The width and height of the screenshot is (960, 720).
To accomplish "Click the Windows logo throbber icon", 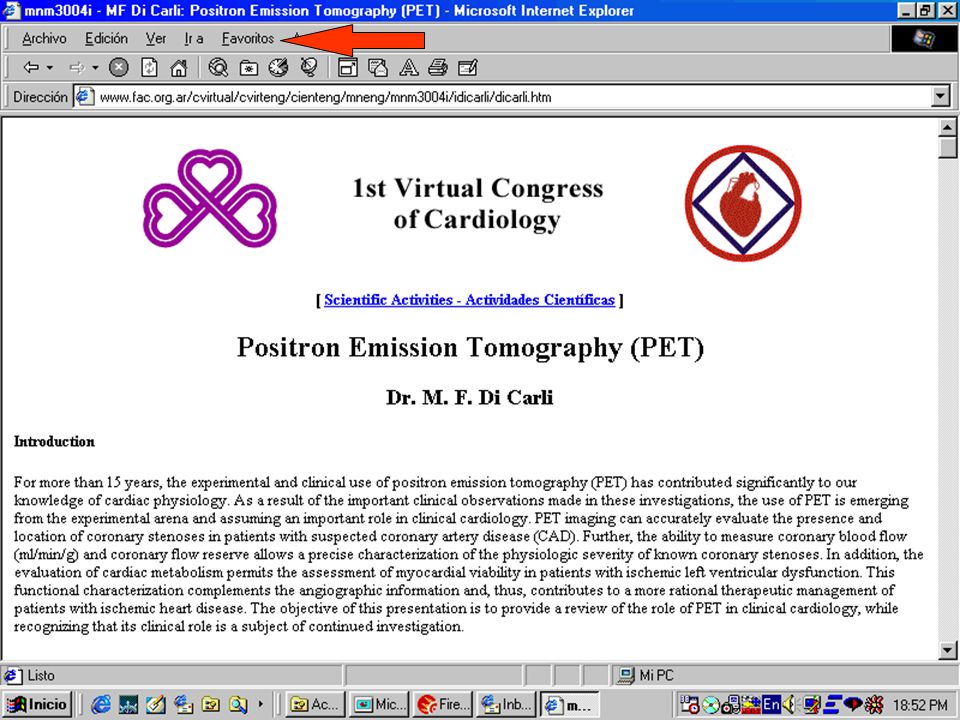I will [x=923, y=39].
